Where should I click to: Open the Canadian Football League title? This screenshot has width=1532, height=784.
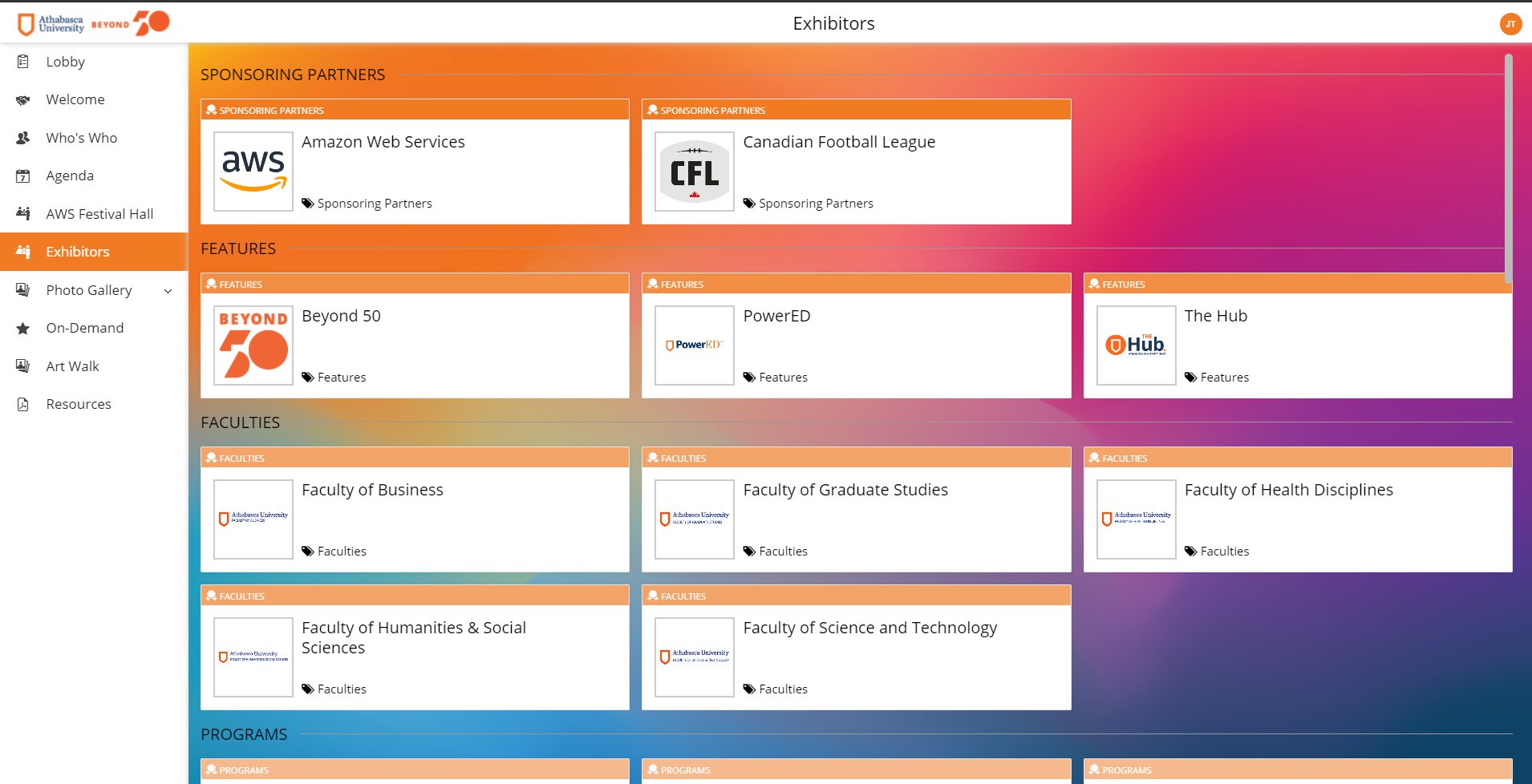point(838,142)
